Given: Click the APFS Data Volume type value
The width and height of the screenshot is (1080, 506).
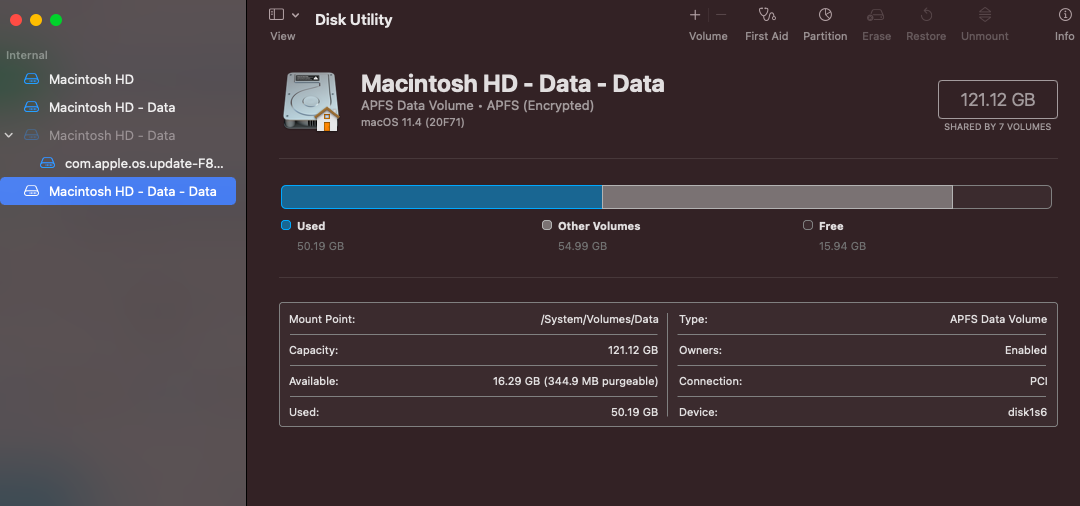Looking at the screenshot, I should pos(998,319).
